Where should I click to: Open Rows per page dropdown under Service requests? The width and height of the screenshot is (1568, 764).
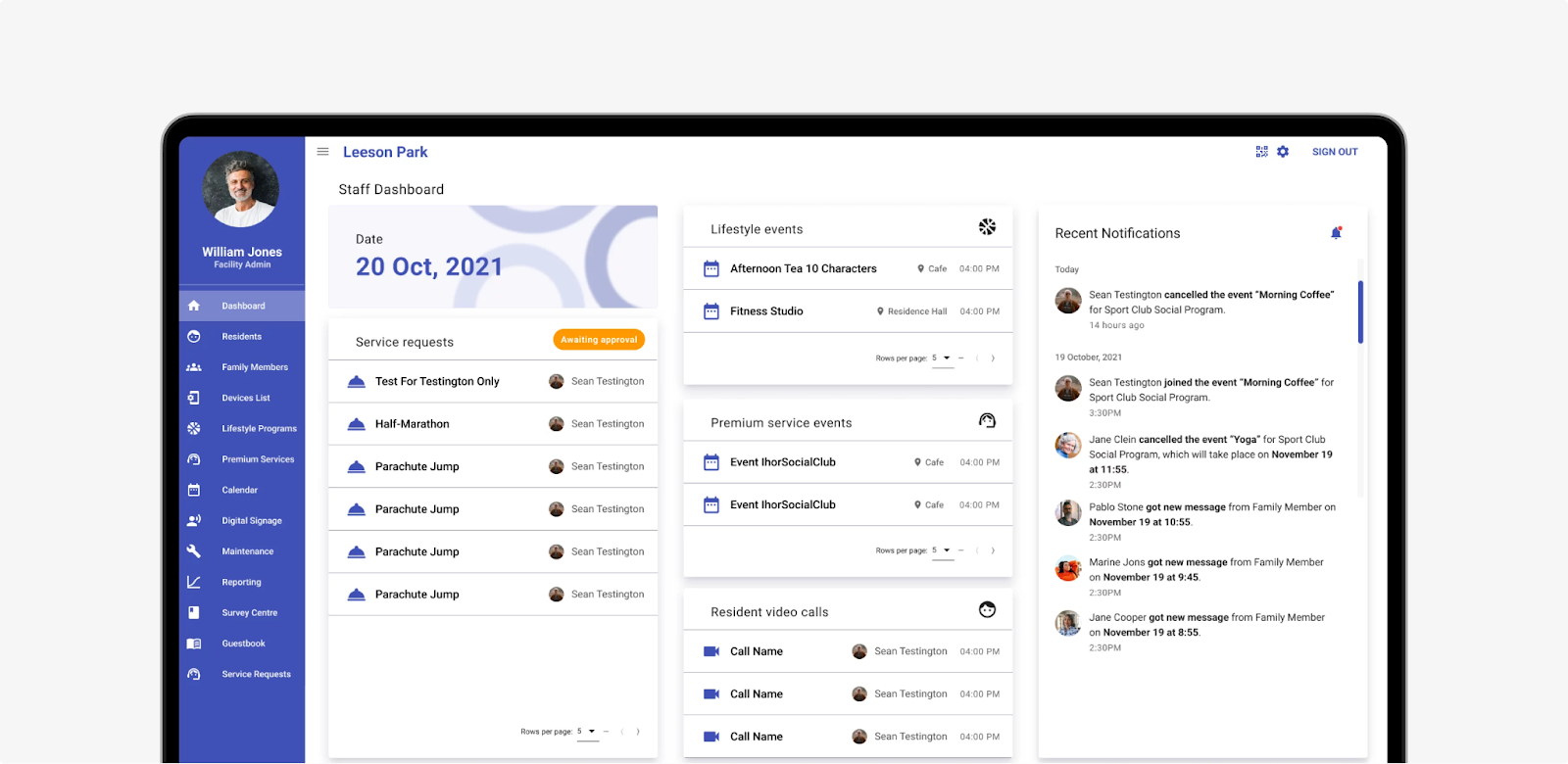588,732
